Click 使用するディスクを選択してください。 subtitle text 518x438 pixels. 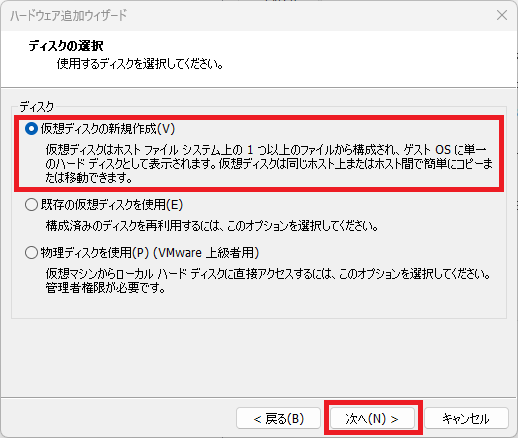[x=140, y=64]
